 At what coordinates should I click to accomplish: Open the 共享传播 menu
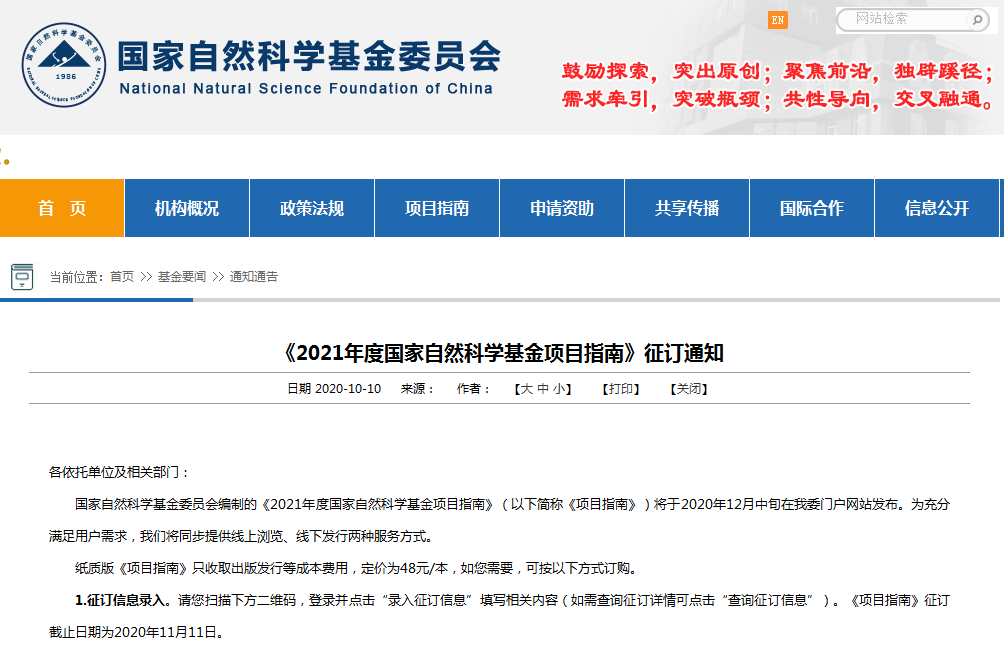[687, 208]
